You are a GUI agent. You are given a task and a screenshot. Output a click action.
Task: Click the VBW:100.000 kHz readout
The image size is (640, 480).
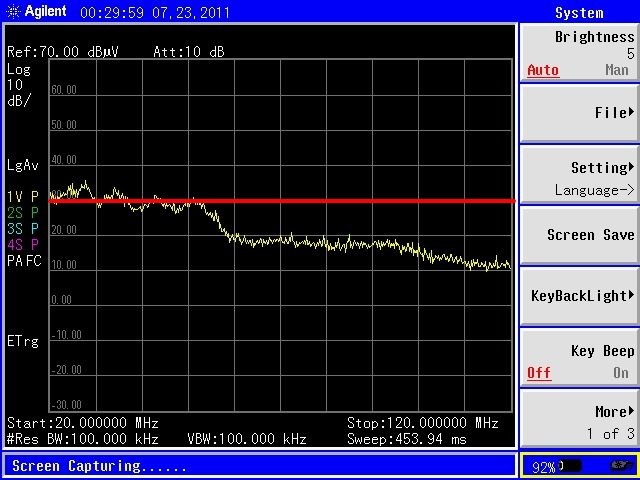point(247,439)
